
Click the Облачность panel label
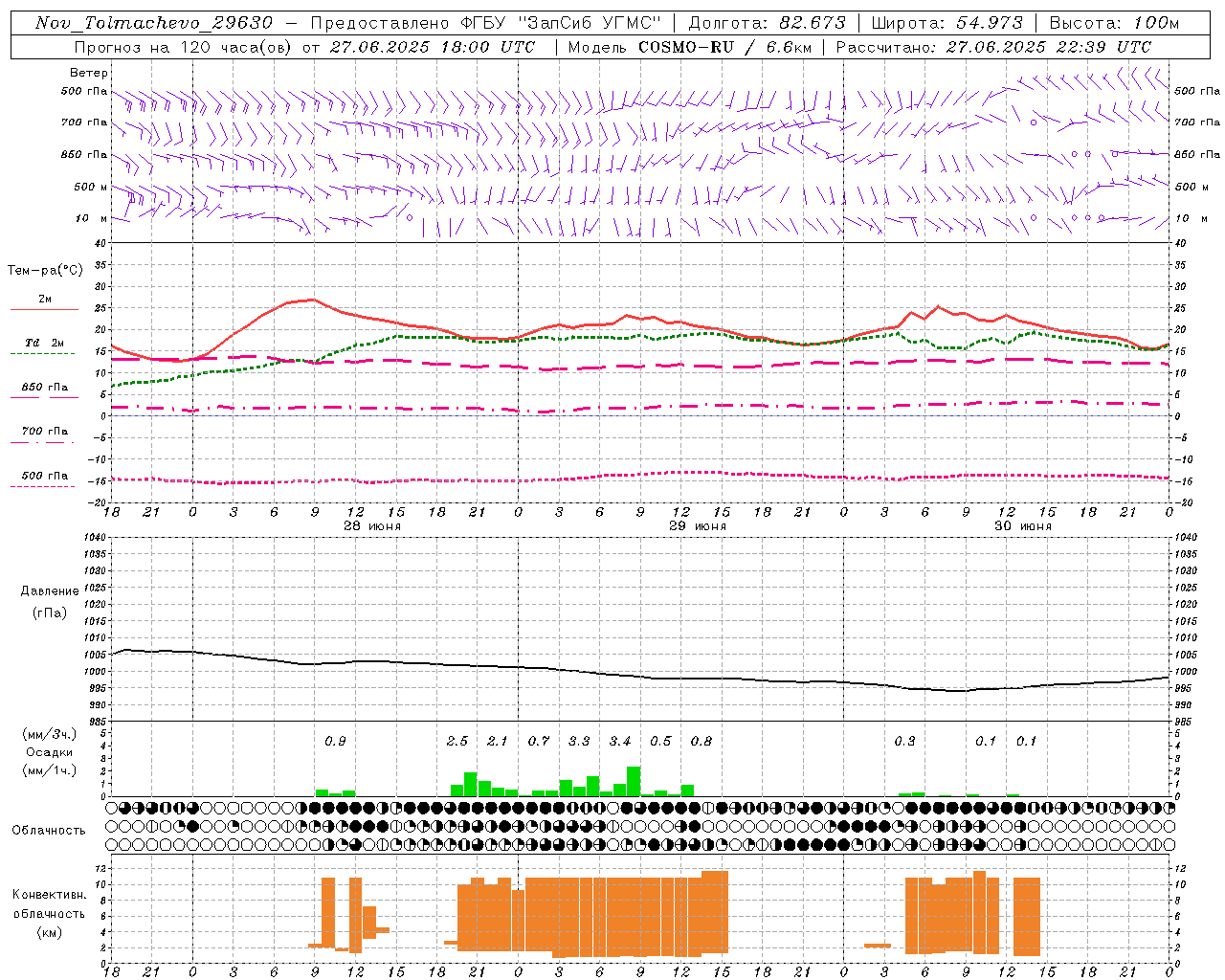tap(49, 830)
